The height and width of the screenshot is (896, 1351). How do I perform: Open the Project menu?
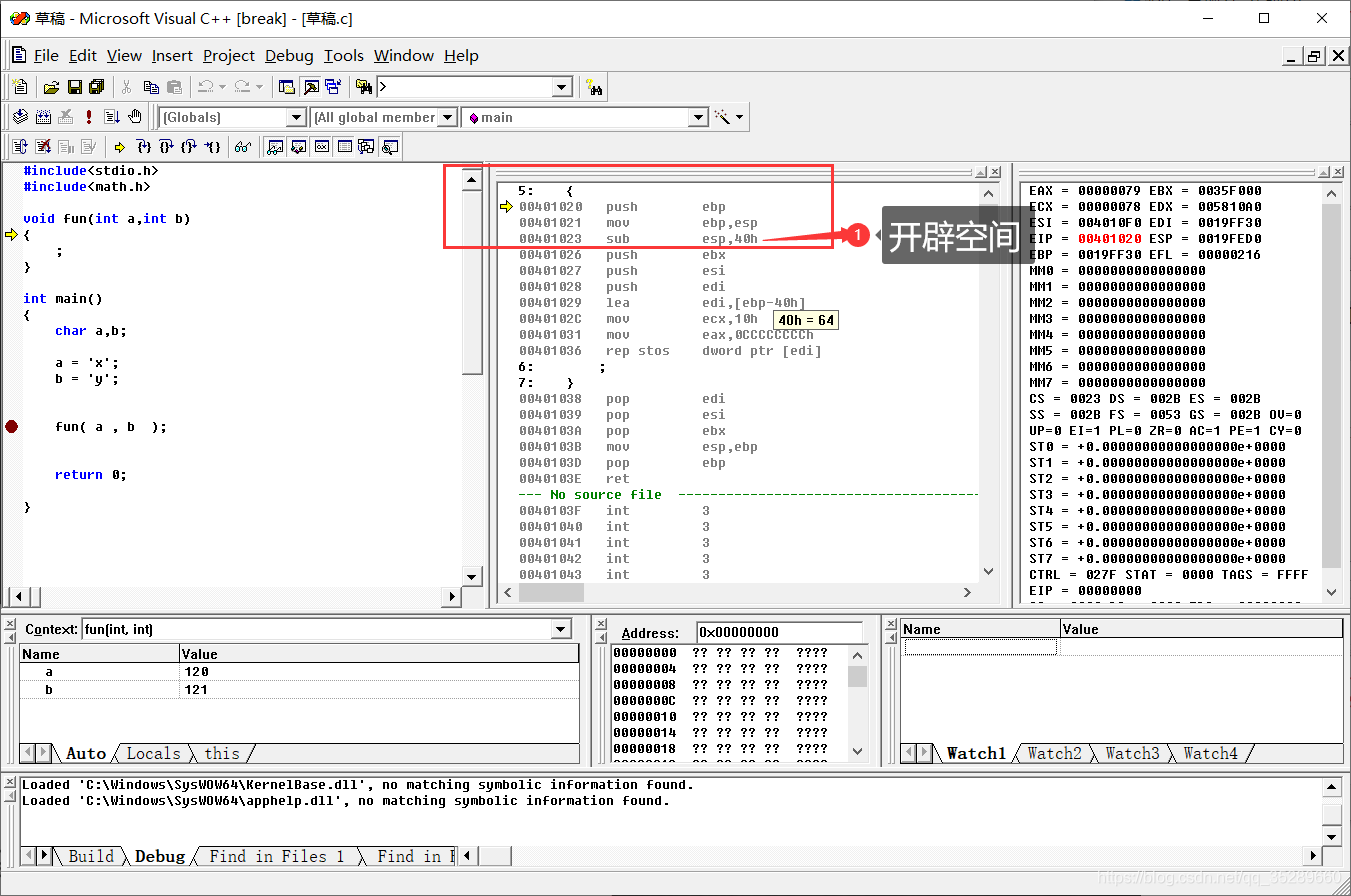click(229, 56)
